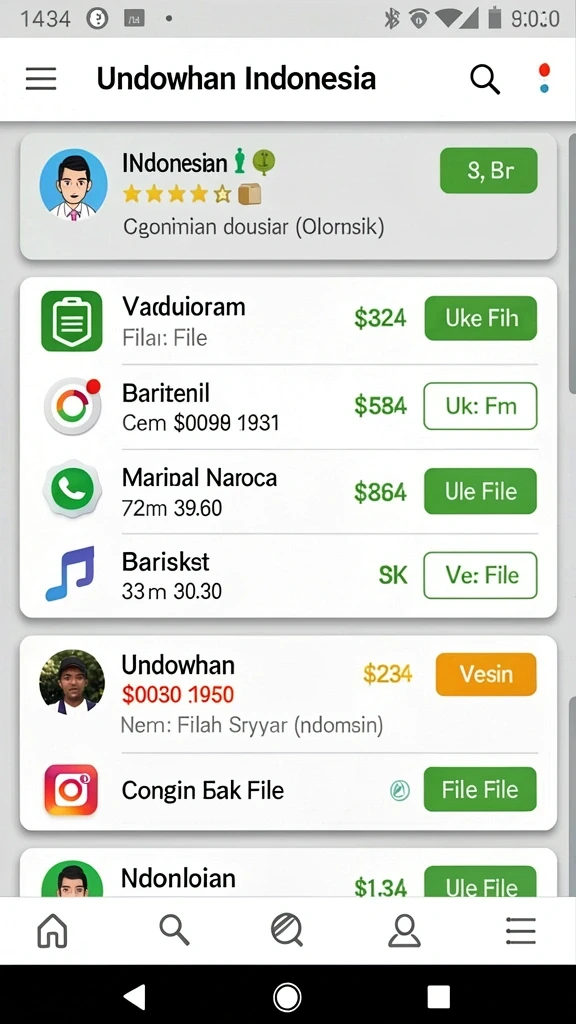Tap the Bariskst blue music note icon
576x1024 pixels.
click(71, 573)
